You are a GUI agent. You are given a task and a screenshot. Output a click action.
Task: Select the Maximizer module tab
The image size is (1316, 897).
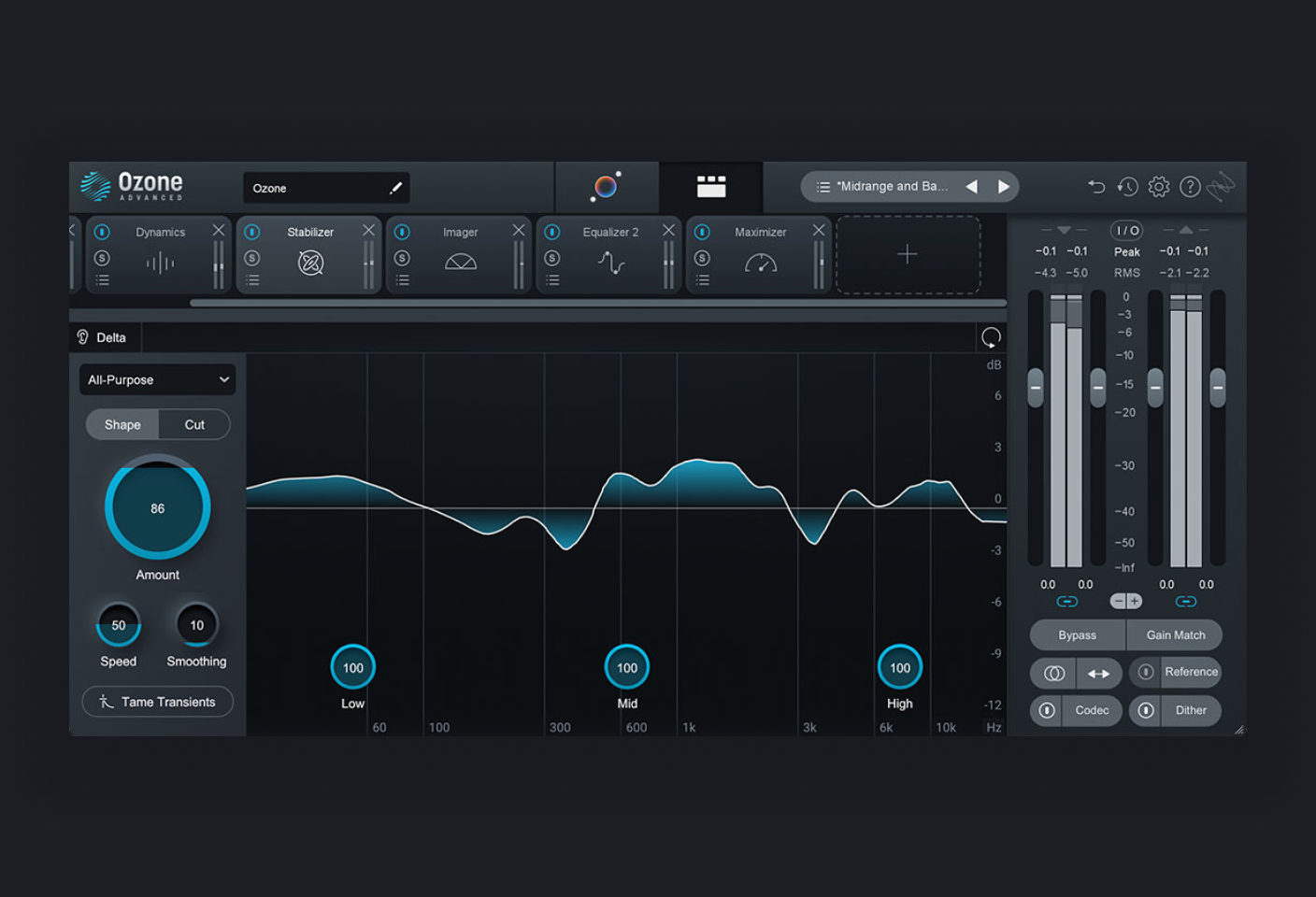[760, 255]
